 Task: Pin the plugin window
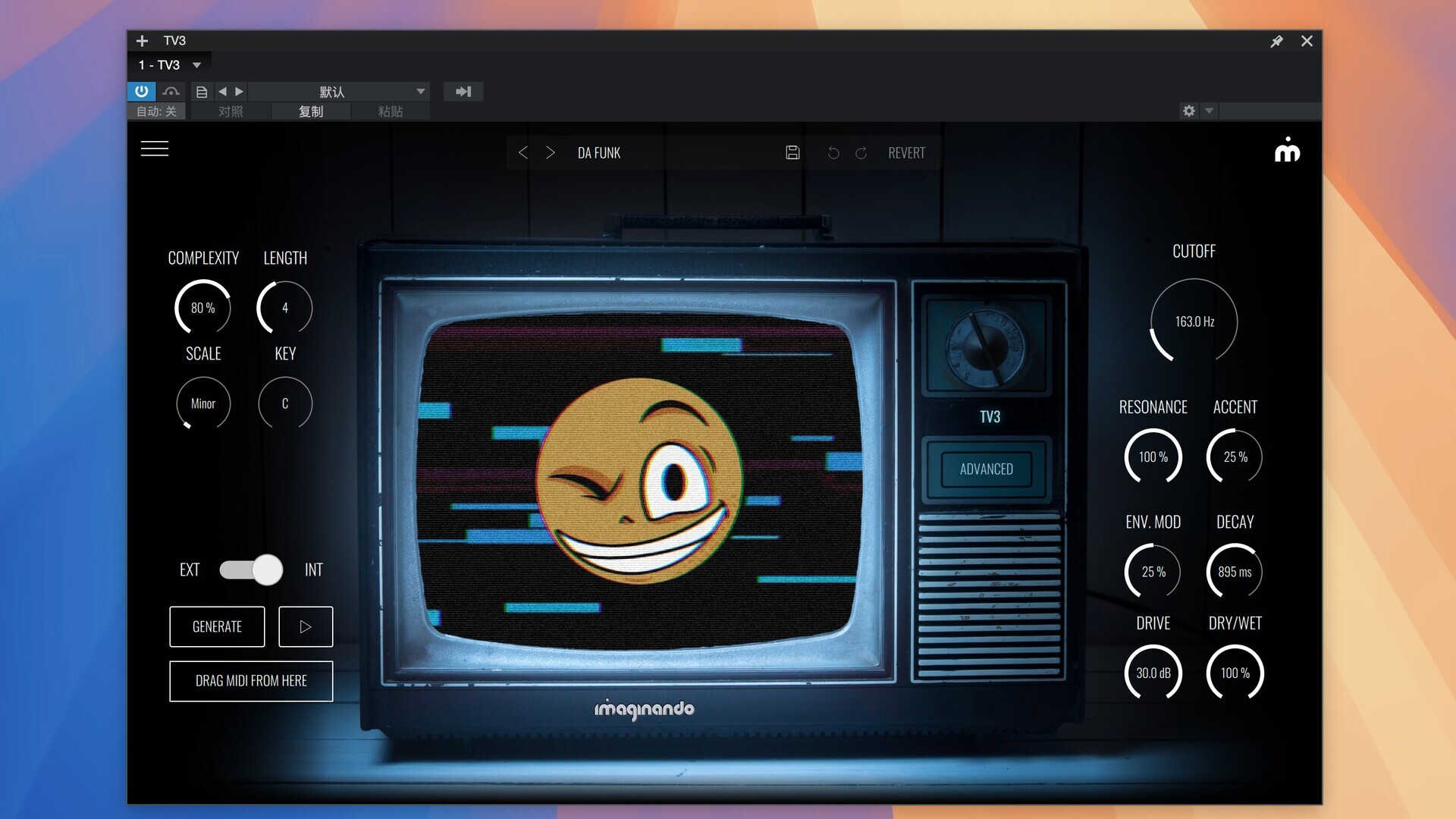[1276, 41]
